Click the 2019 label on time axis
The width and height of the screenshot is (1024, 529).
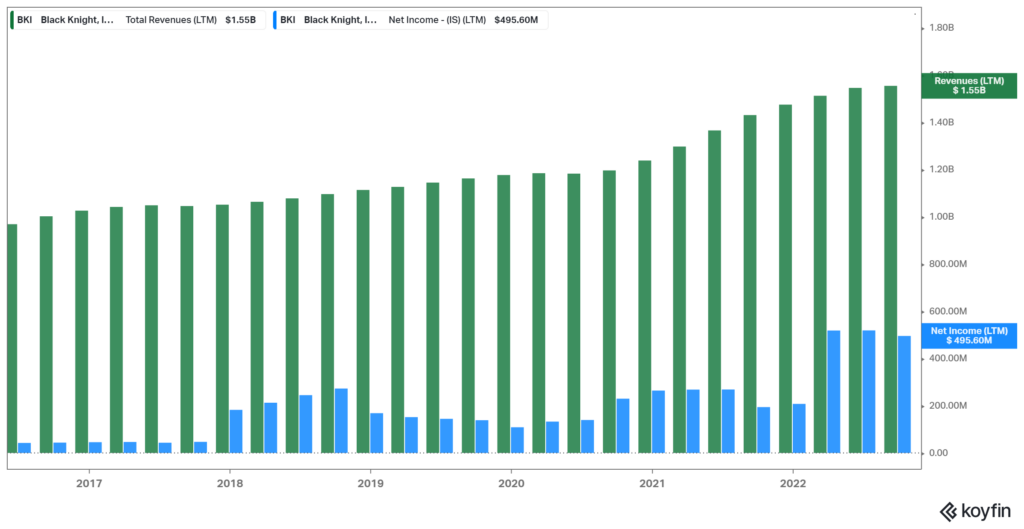(370, 483)
